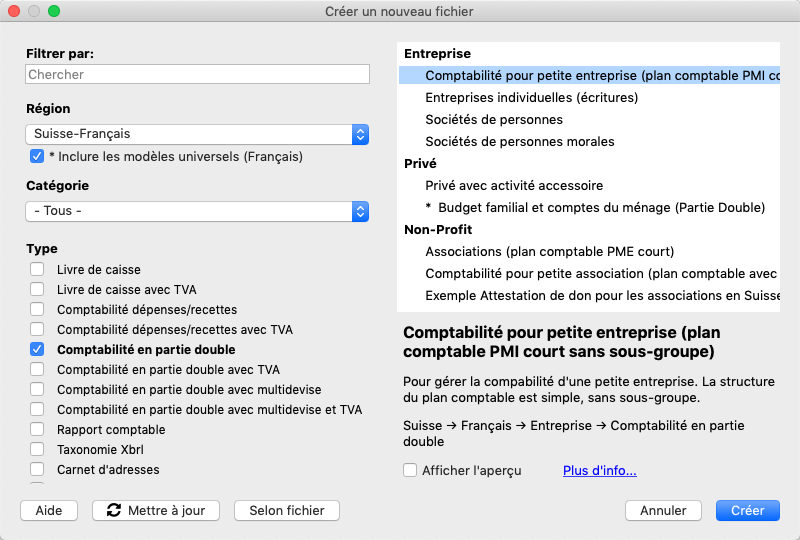Select Associations (plan comptable PME court)
Viewport: 800px width, 540px height.
coord(549,252)
